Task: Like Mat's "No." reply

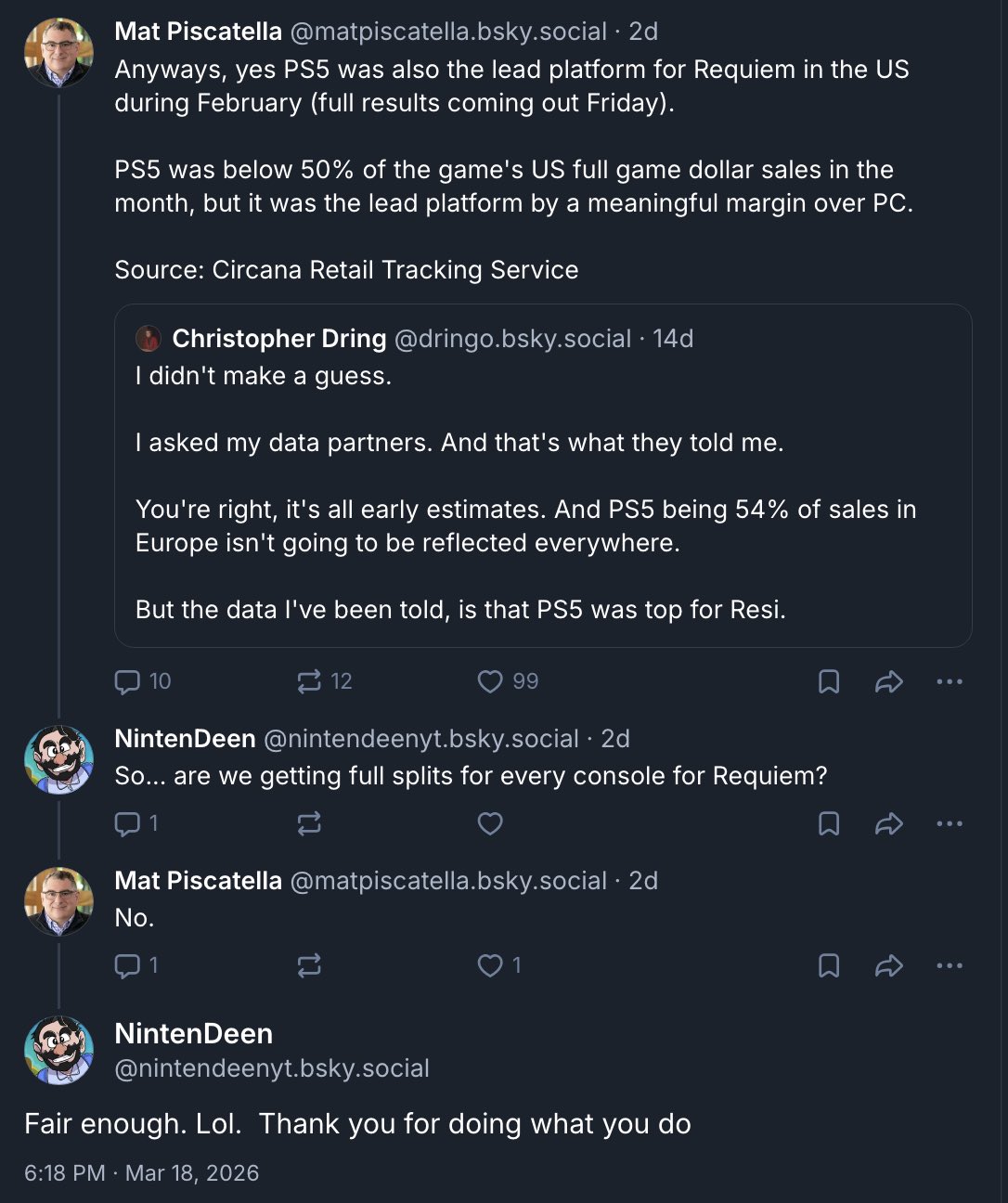Action: (498, 965)
